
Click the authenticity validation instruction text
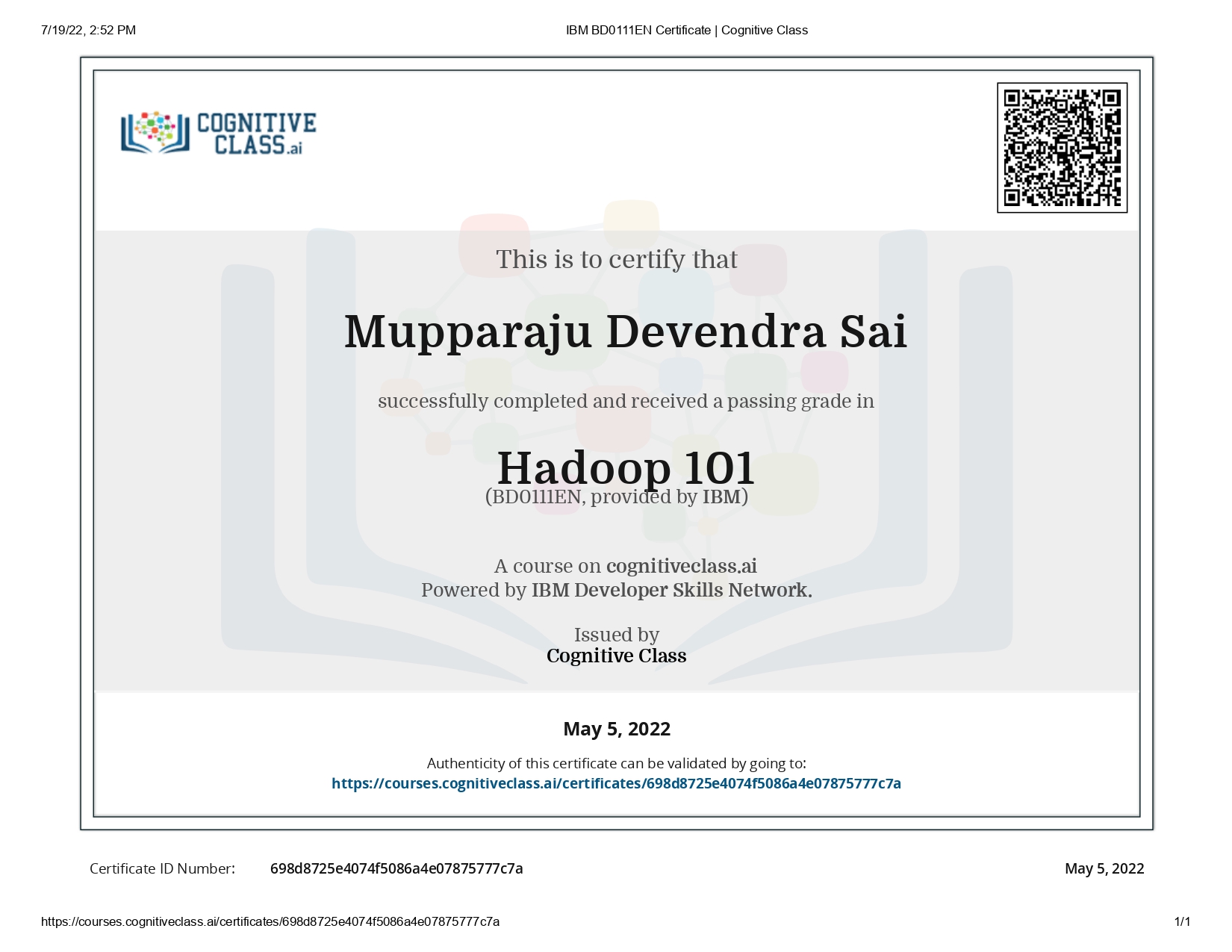coord(616,763)
